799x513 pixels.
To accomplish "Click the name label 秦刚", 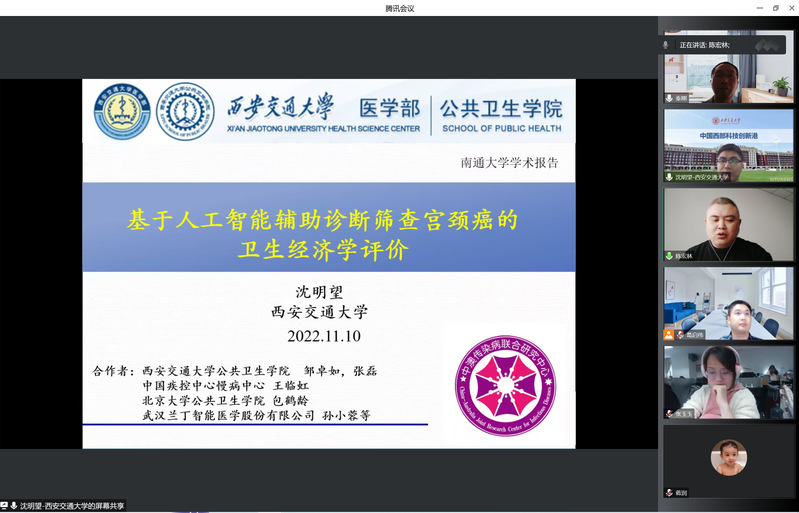I will click(x=681, y=98).
